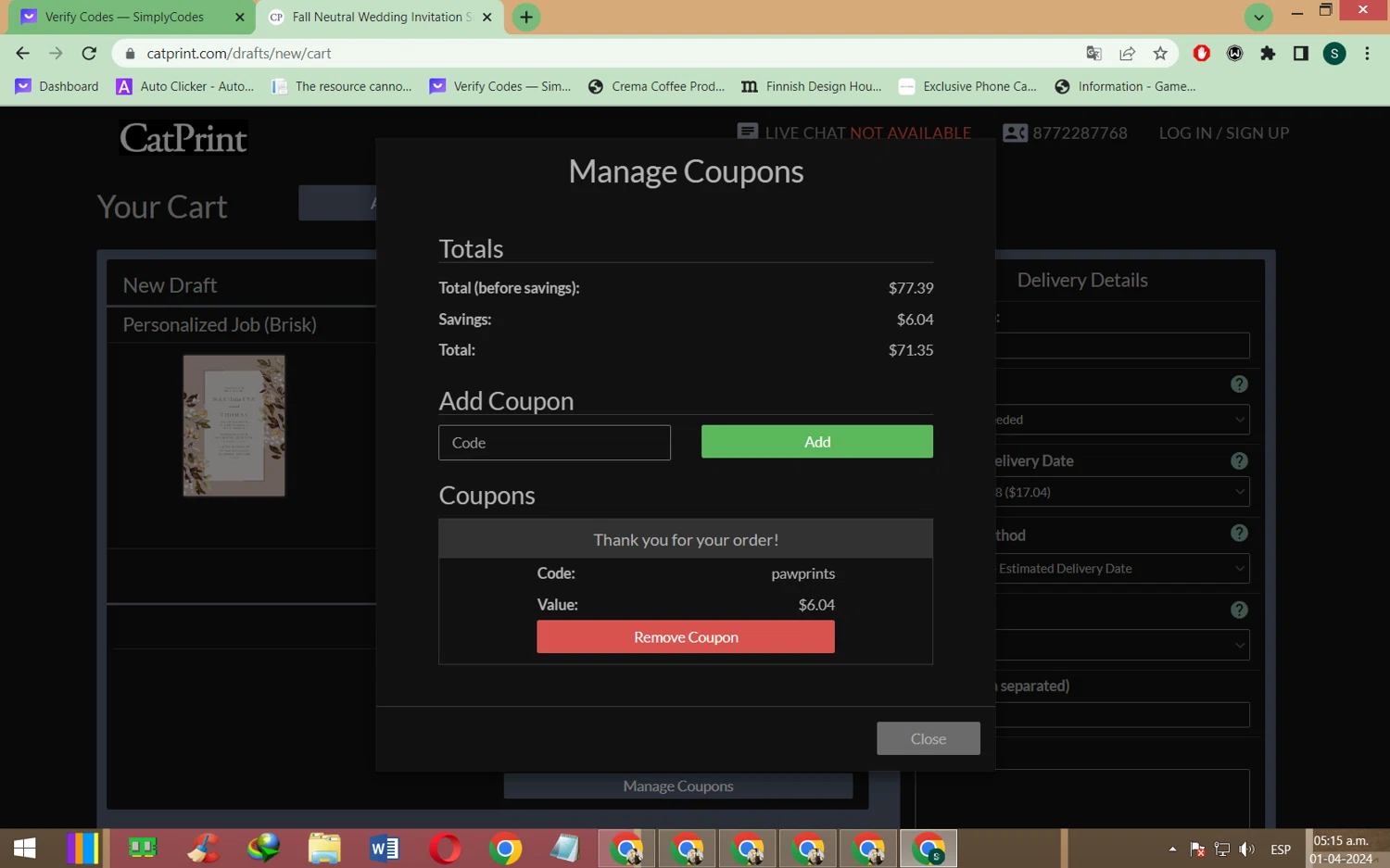Click the live chat icon in the header

click(747, 132)
